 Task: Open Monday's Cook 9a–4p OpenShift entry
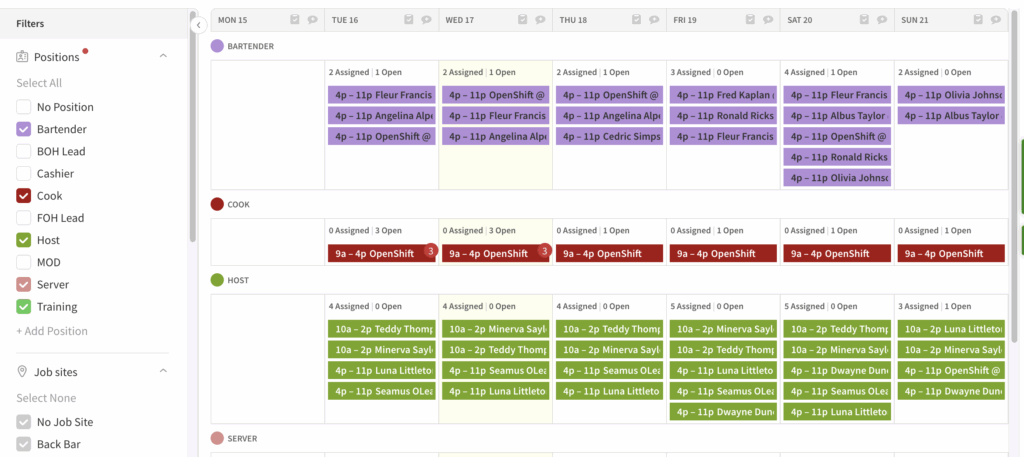(381, 254)
